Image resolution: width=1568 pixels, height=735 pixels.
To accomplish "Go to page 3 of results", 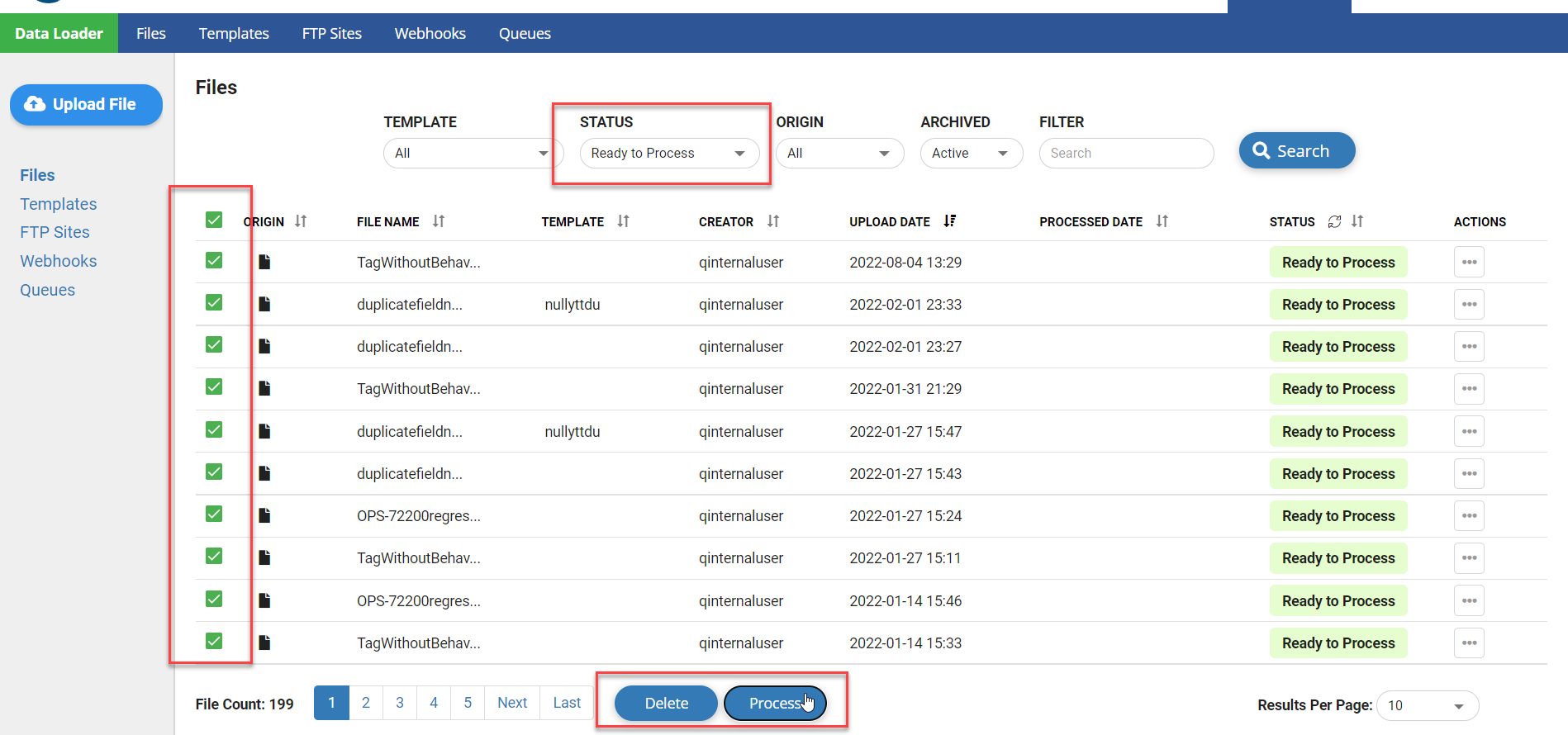I will [400, 703].
